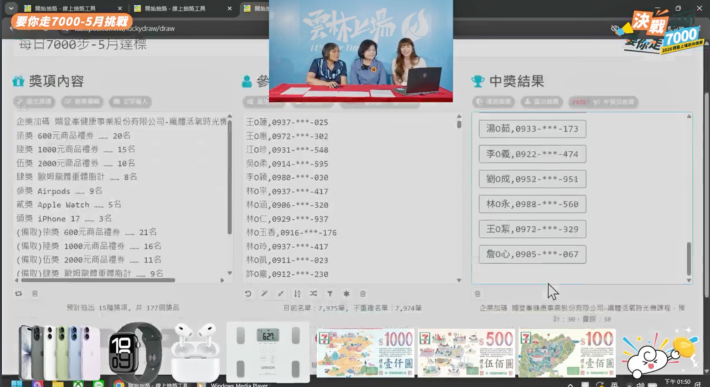
Task: Click participant row 林O玉香,0916-***-176
Action: click(x=292, y=233)
